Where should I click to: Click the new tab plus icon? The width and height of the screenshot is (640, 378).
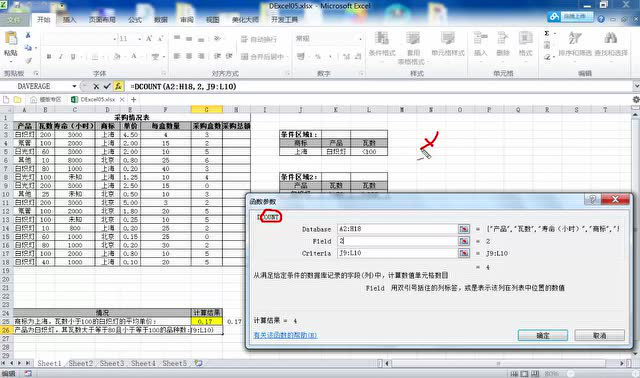(x=133, y=99)
